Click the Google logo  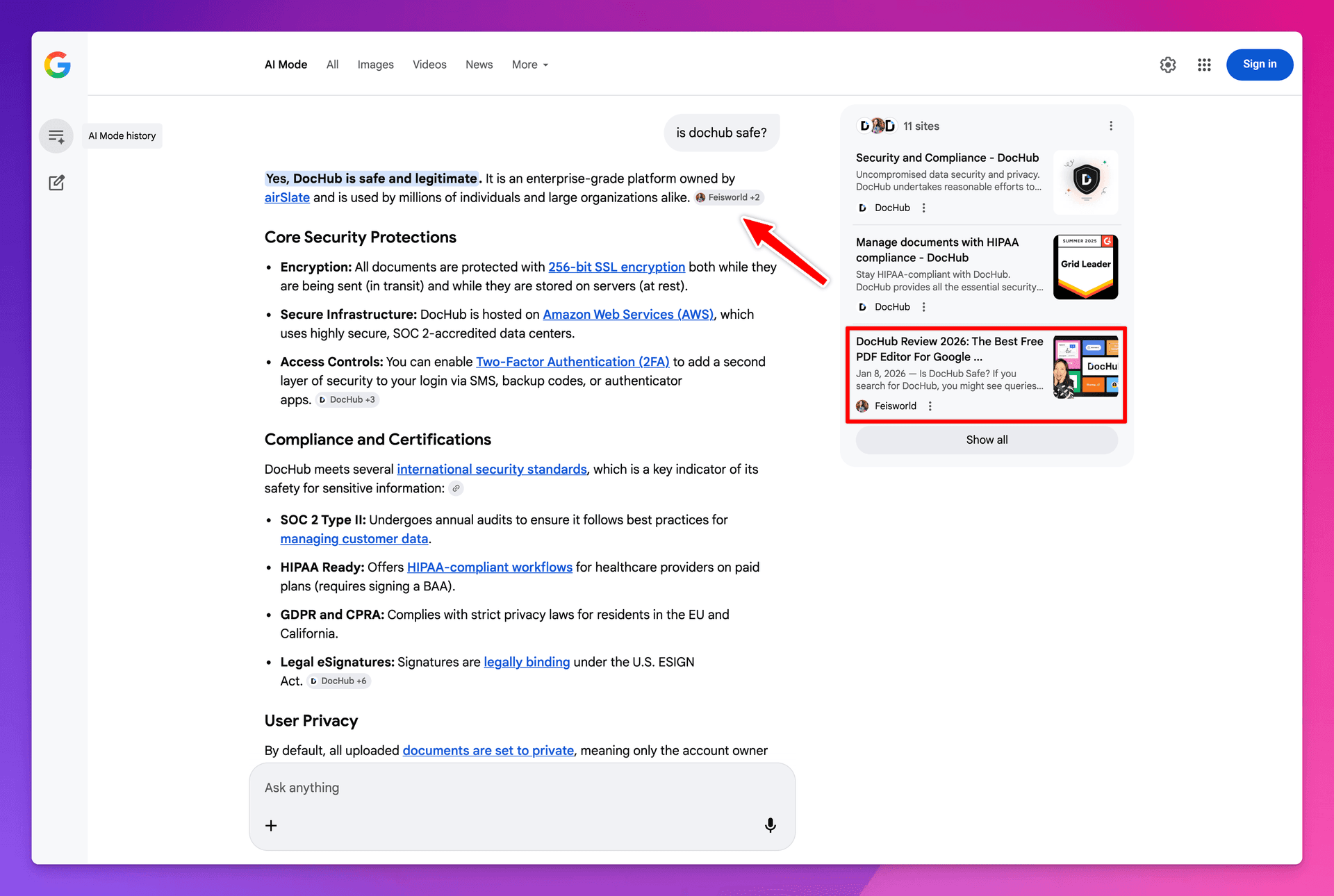(58, 65)
